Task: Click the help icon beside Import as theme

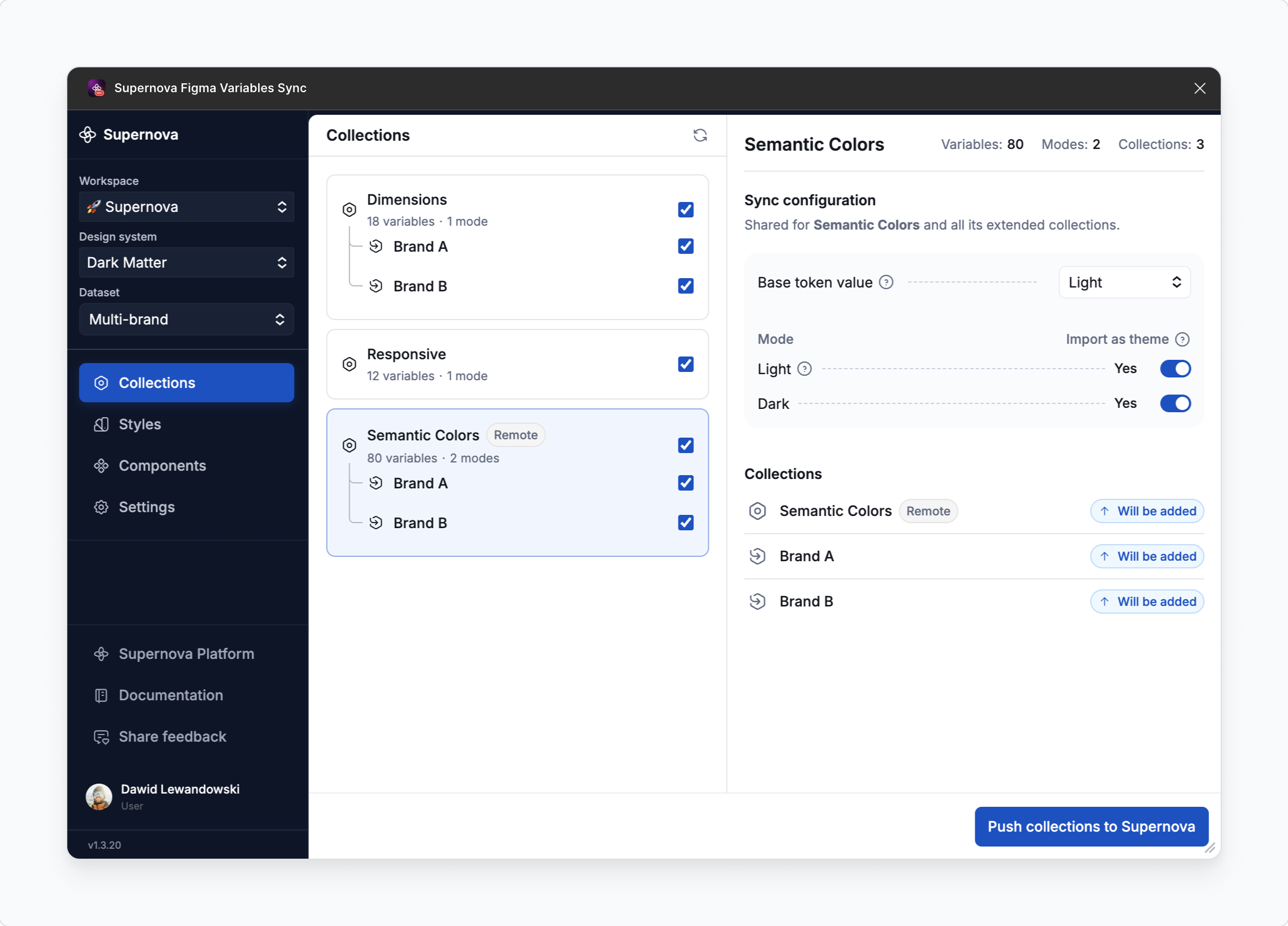Action: click(x=1184, y=339)
